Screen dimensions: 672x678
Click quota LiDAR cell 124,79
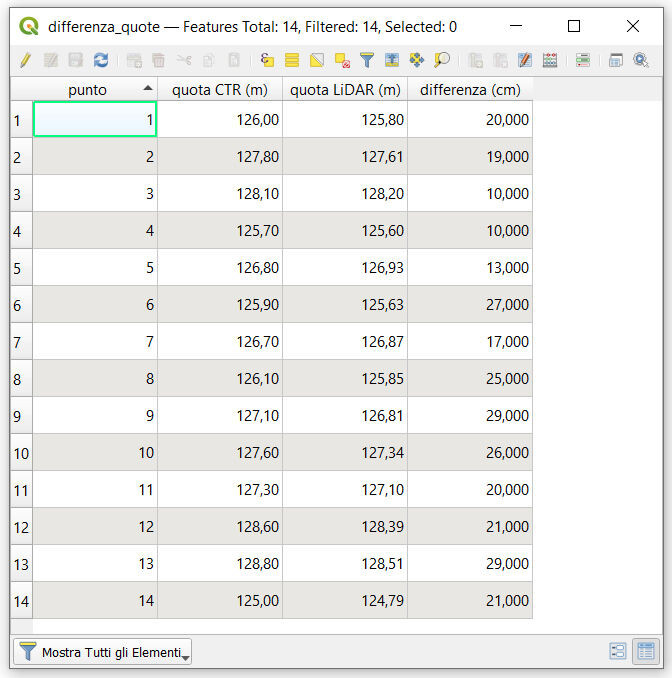tap(345, 601)
